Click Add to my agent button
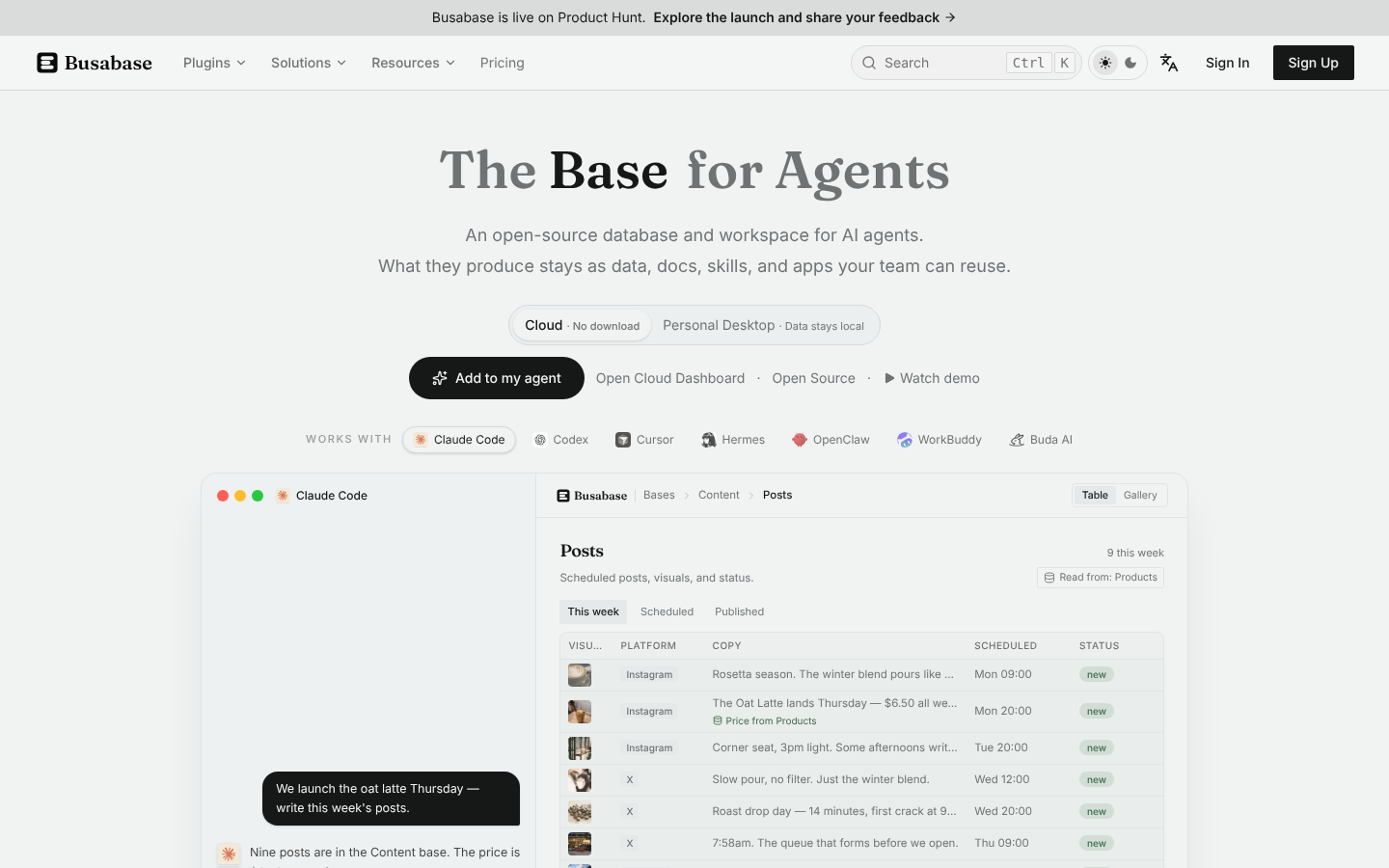 tap(497, 378)
